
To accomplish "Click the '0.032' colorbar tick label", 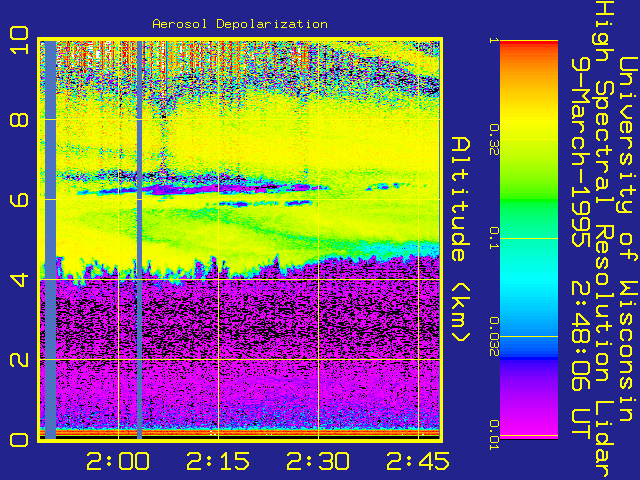I will pos(494,336).
